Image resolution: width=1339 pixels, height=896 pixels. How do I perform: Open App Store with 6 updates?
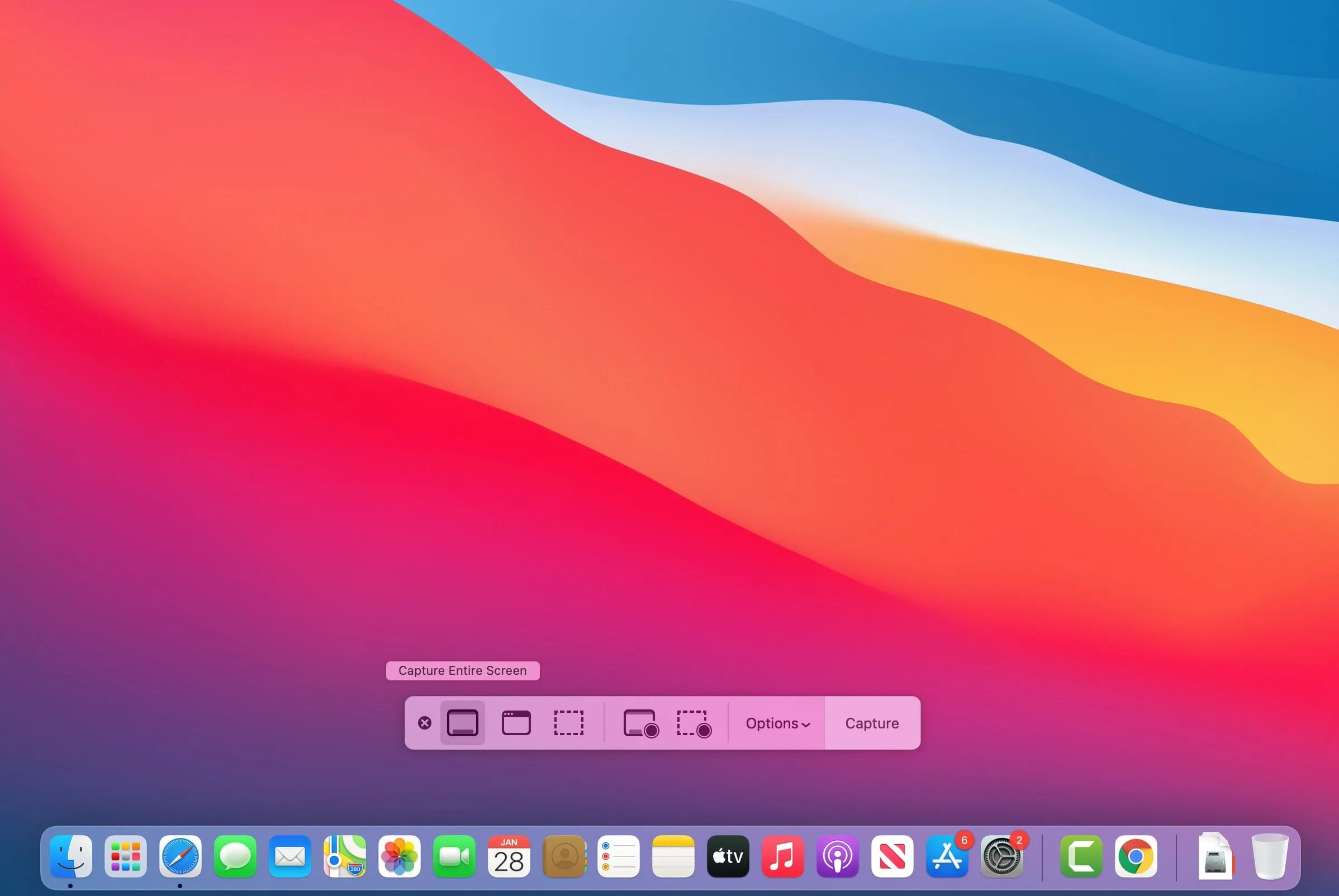947,856
